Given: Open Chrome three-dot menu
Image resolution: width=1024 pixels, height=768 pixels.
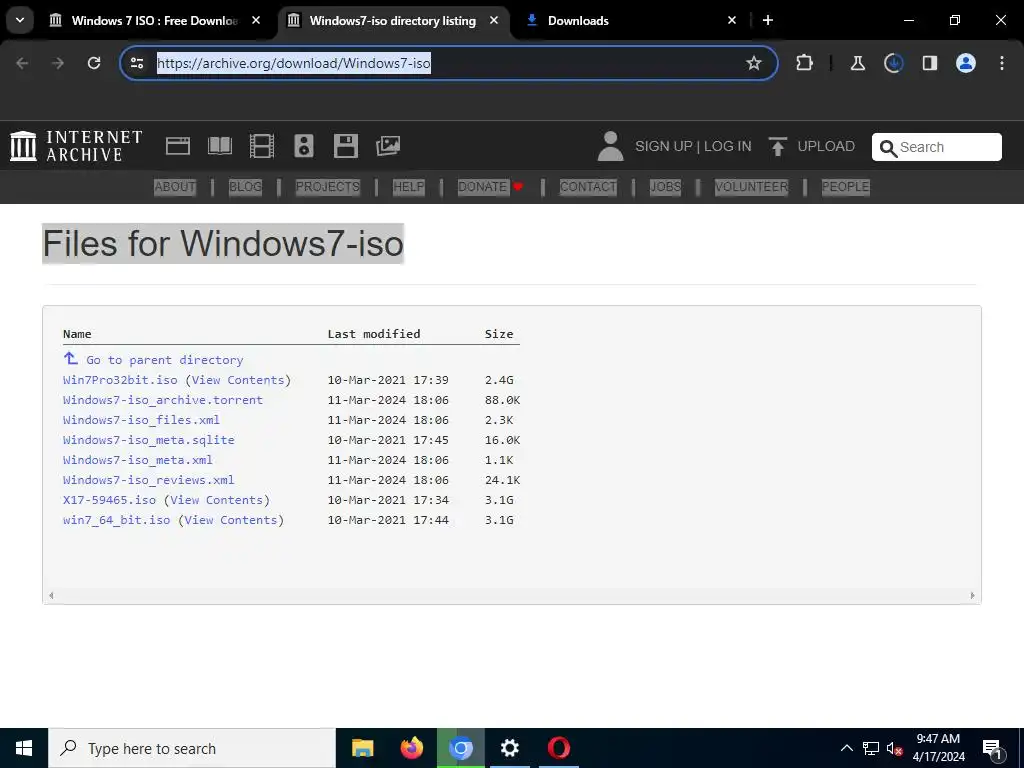Looking at the screenshot, I should pyautogui.click(x=1002, y=63).
